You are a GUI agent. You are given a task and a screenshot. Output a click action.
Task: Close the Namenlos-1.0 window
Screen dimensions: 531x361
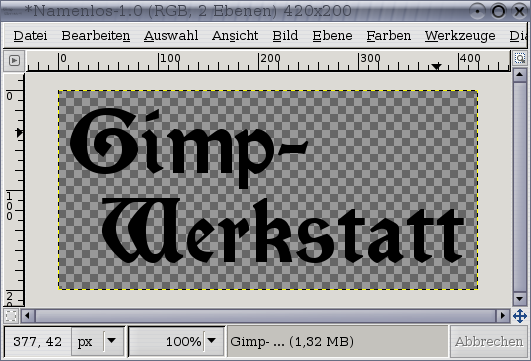click(x=519, y=11)
